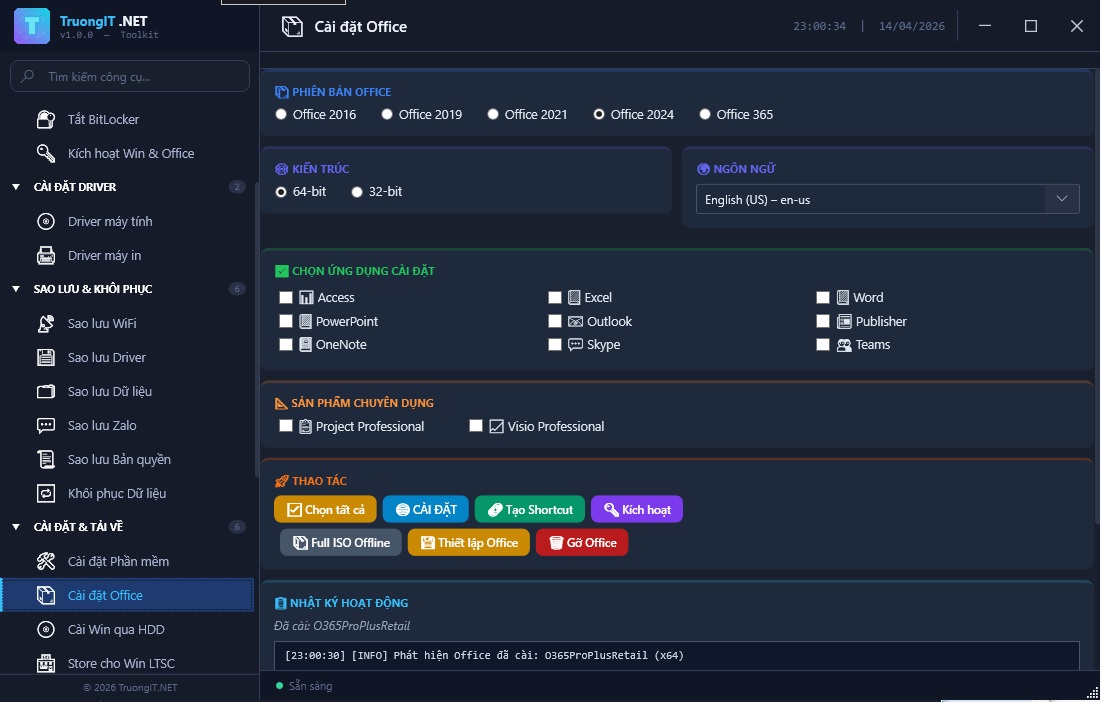Click the TruongIT logo icon
The width and height of the screenshot is (1101, 702).
32,26
